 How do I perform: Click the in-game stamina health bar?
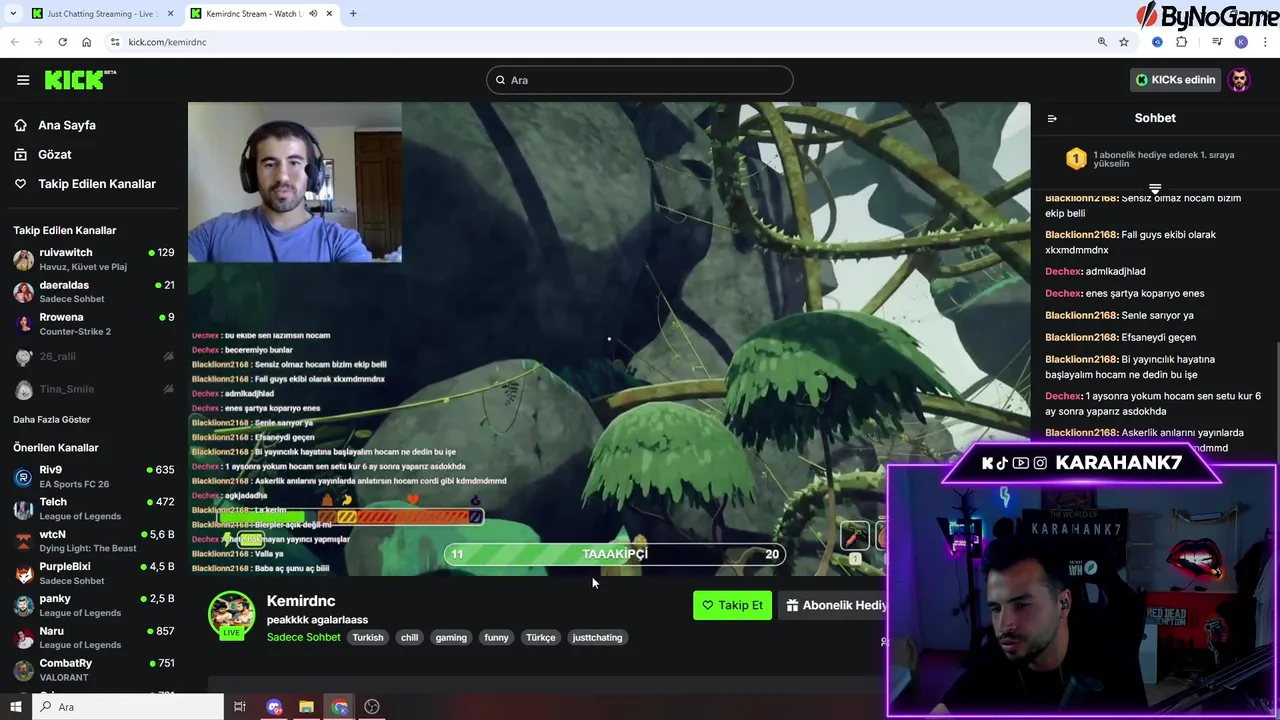tap(353, 517)
